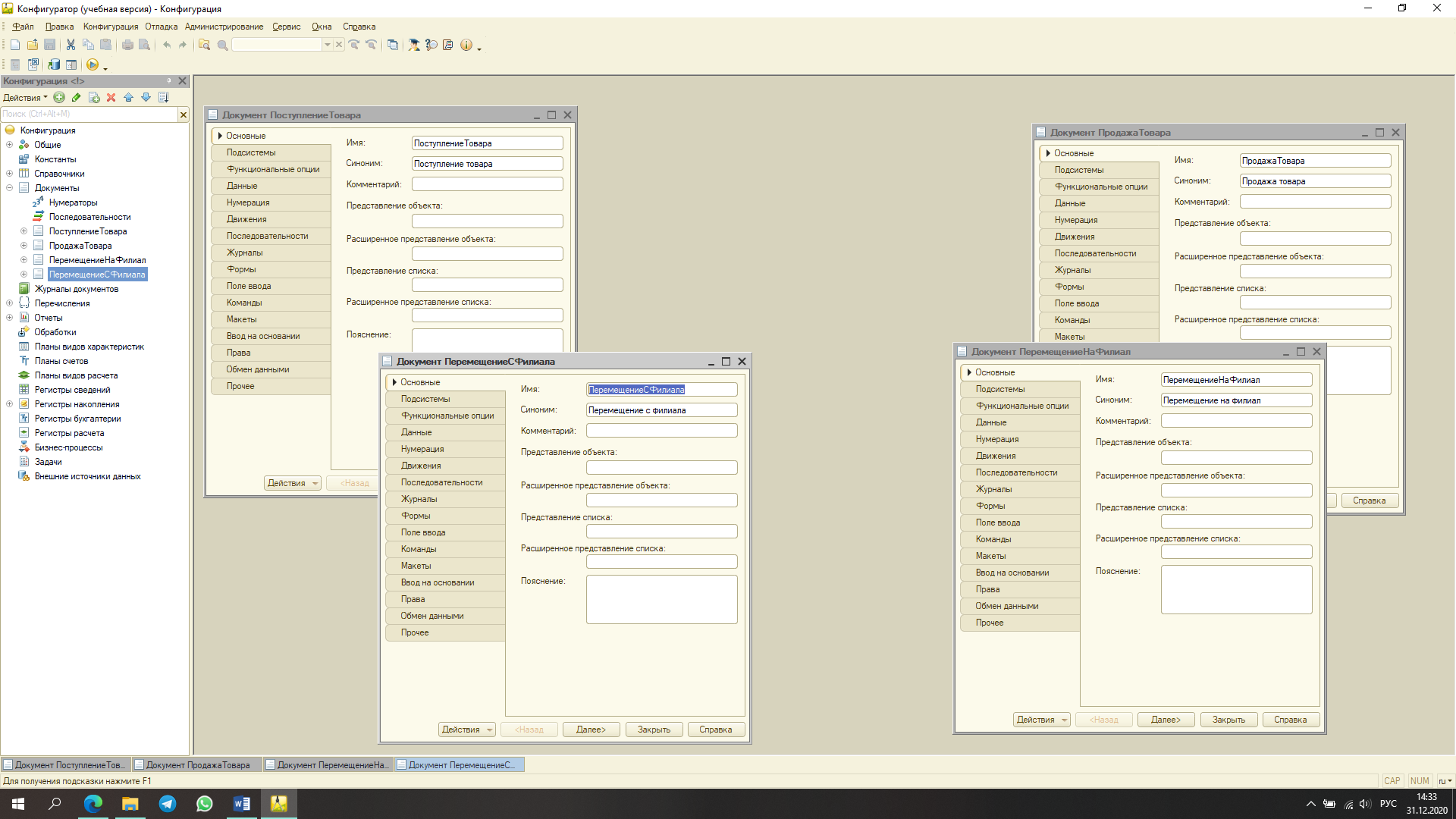Viewport: 1456px width, 819px height.
Task: Click the Update database configuration icon
Action: (54, 65)
